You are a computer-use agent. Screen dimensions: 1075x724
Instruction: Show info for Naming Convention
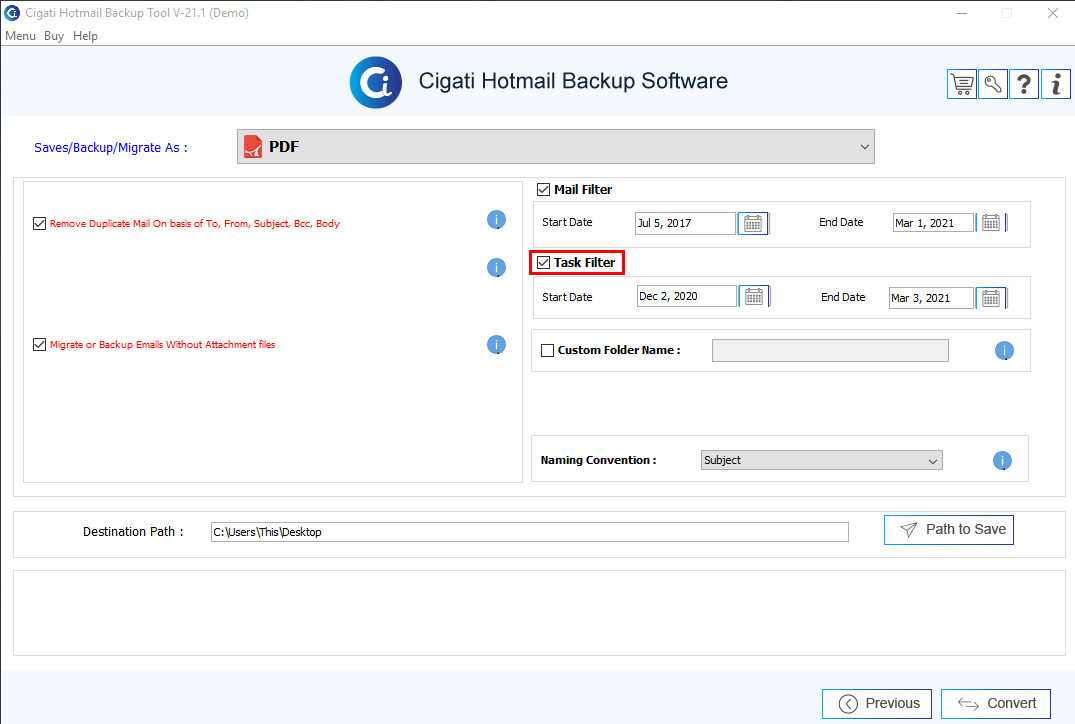[1002, 461]
